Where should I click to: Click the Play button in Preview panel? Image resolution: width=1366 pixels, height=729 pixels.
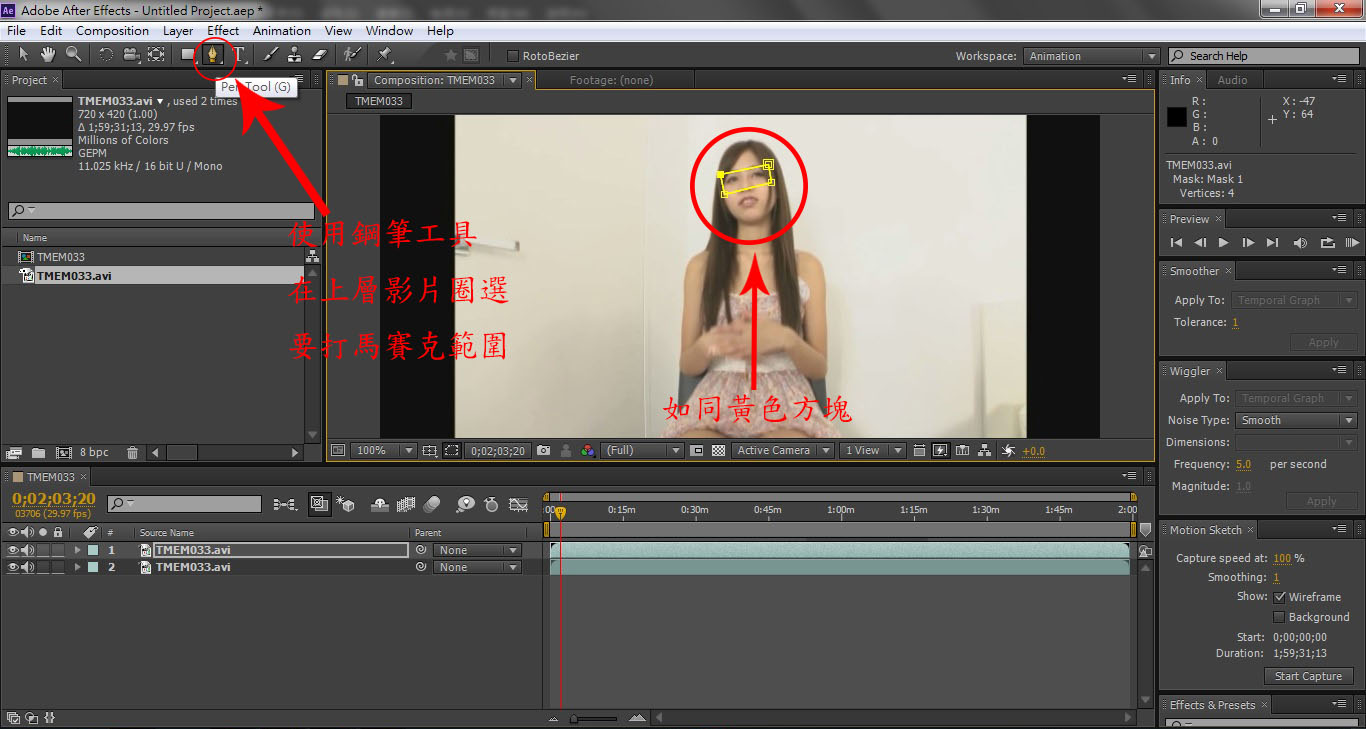pos(1223,243)
